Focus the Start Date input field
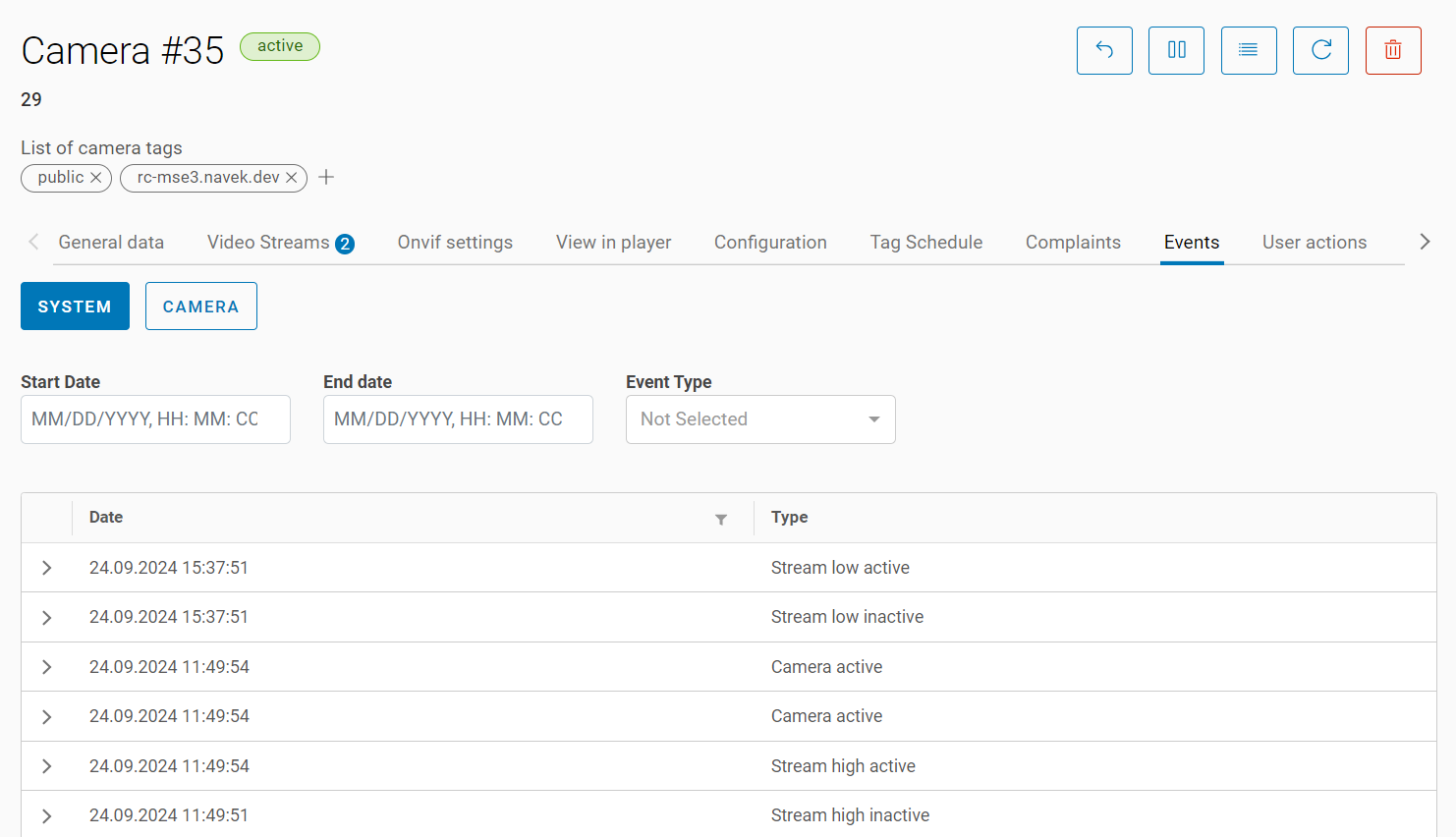 click(155, 419)
